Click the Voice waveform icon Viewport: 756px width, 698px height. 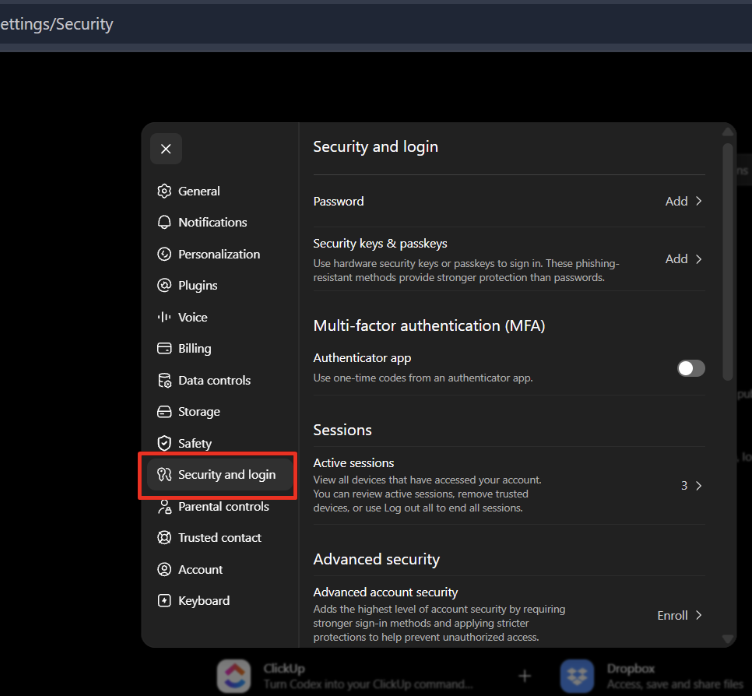[164, 318]
